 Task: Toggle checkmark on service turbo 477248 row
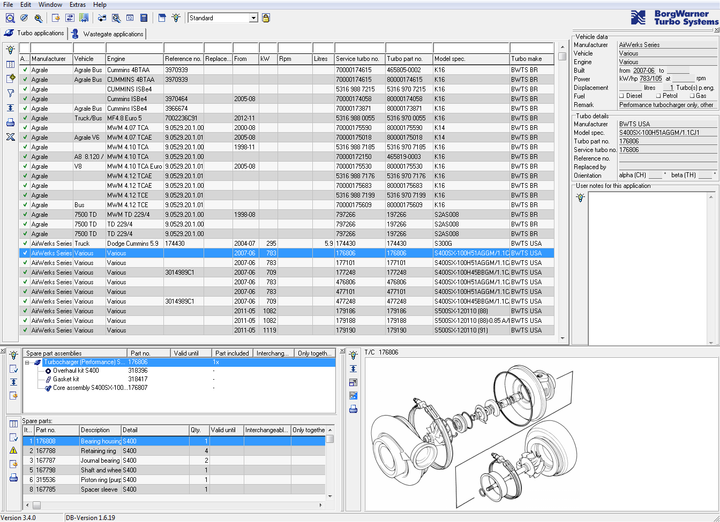[24, 301]
